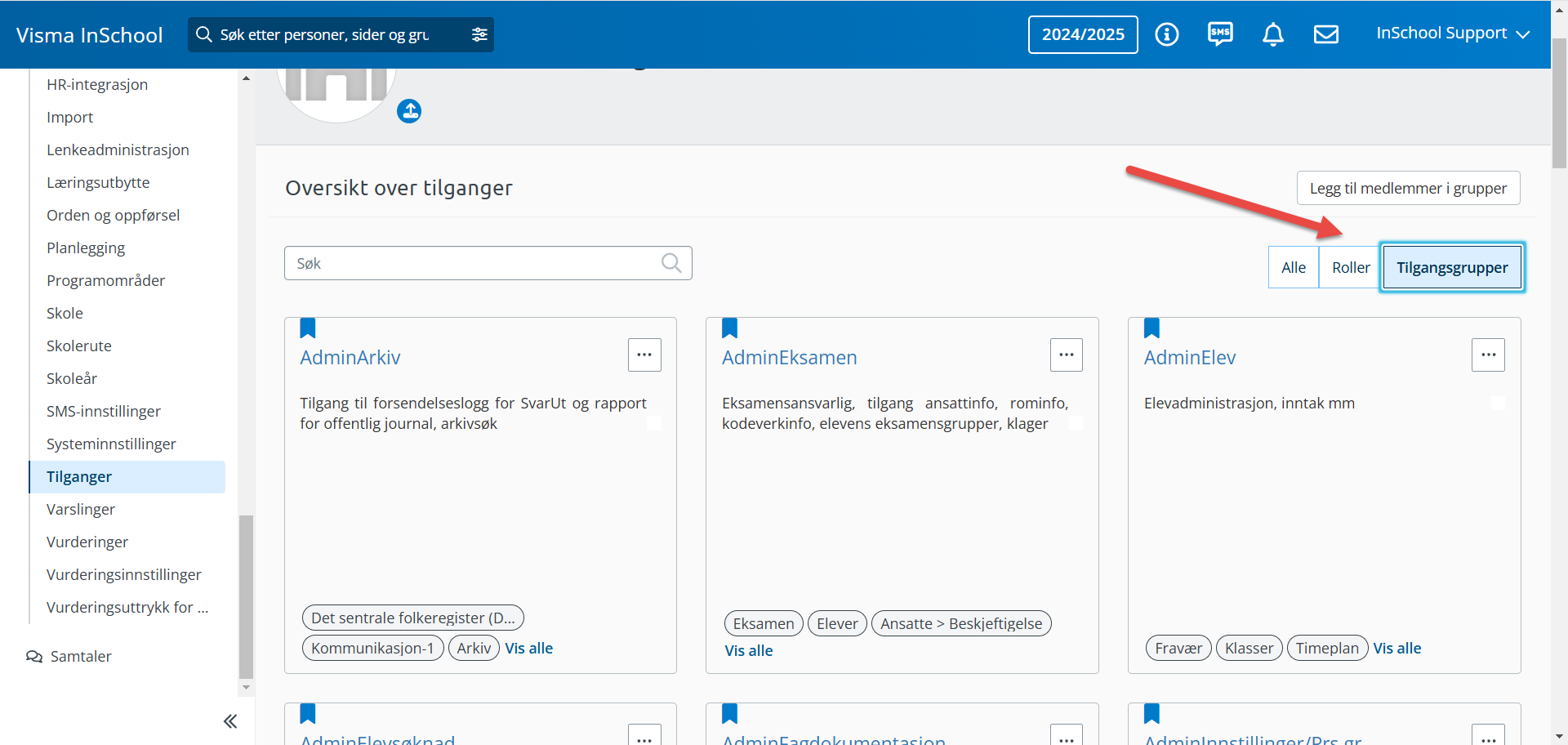Collapse sidebar with double chevron icon
Viewport: 1568px width, 745px height.
click(x=230, y=720)
